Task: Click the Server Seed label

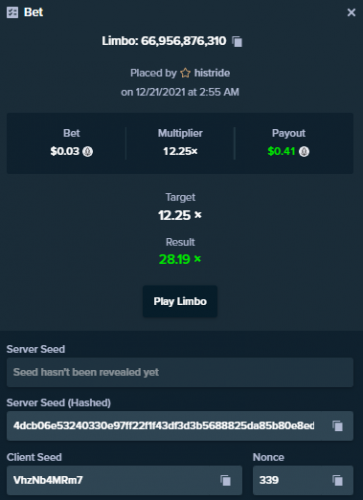Action: (x=36, y=349)
